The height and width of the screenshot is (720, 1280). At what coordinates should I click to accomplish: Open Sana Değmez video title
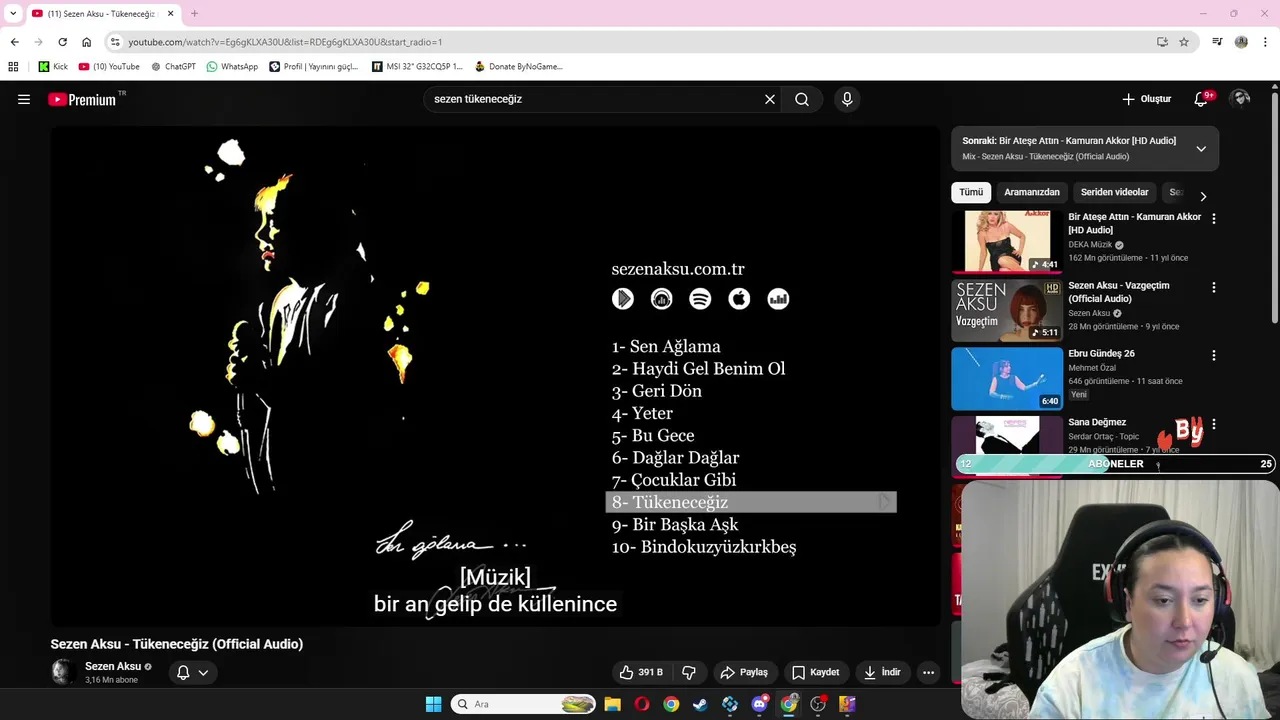pyautogui.click(x=1097, y=422)
